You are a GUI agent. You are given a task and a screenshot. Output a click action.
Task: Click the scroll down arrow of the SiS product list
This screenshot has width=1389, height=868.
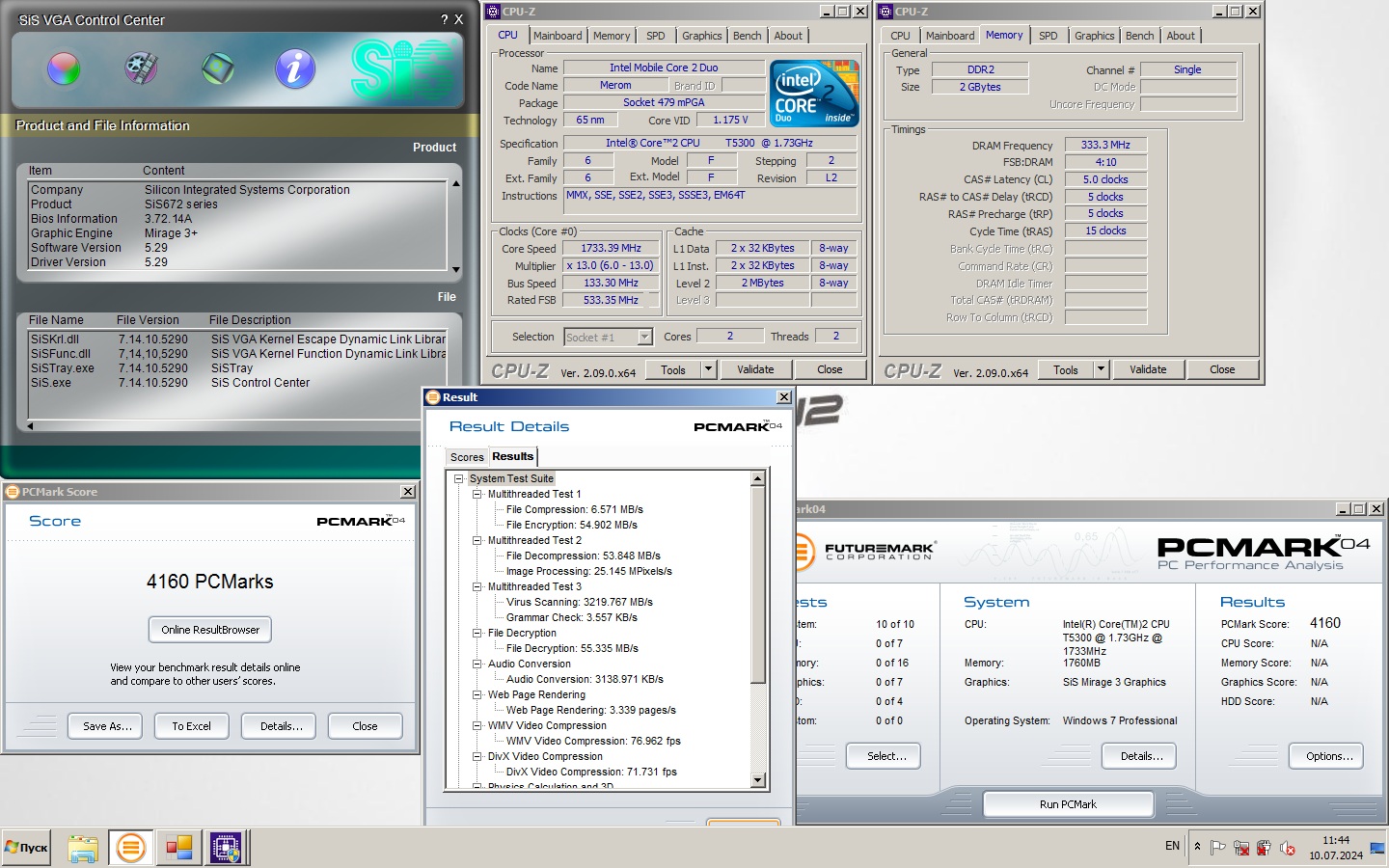[455, 270]
